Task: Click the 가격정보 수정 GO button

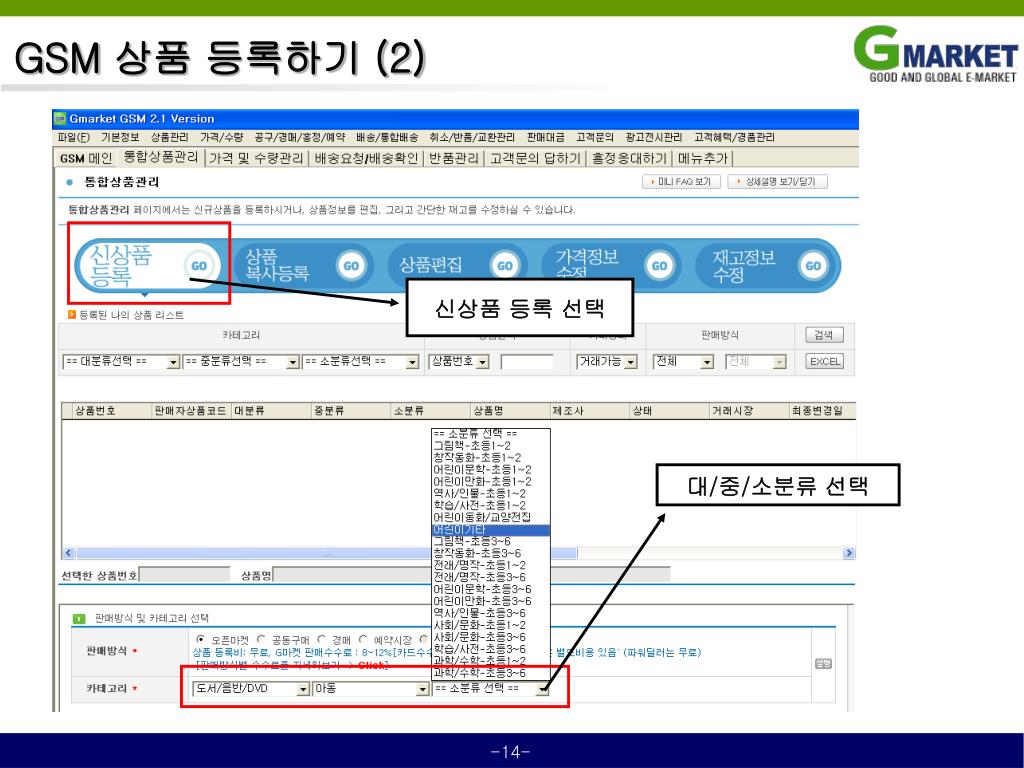Action: pos(659,266)
